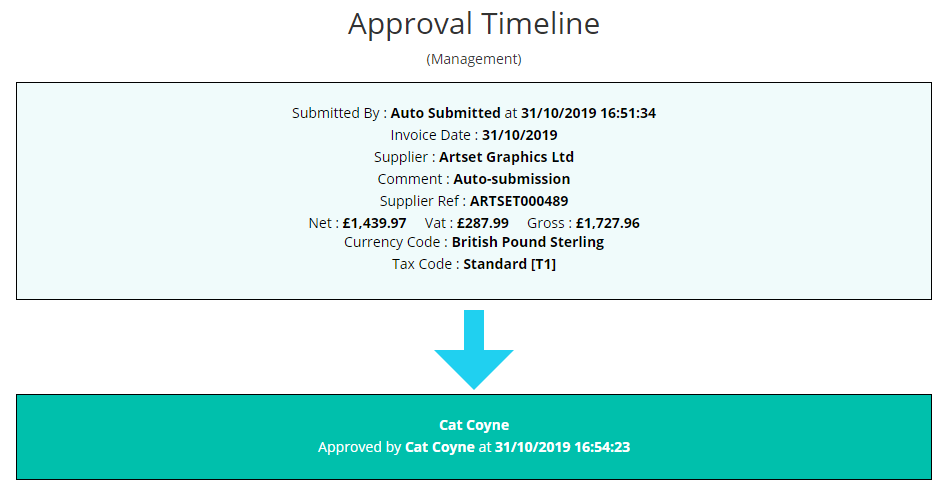Click the light blue submission details panel

(x=474, y=191)
